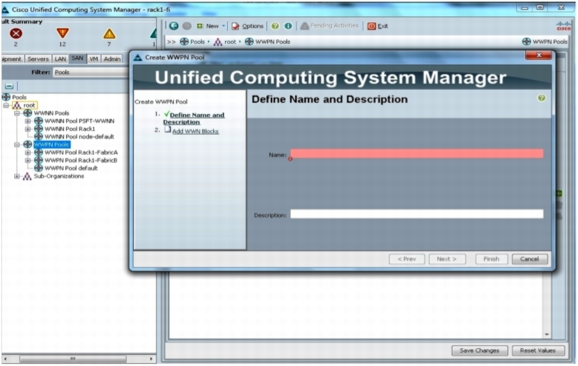Open the New toolbar menu
The width and height of the screenshot is (578, 366).
[211, 26]
